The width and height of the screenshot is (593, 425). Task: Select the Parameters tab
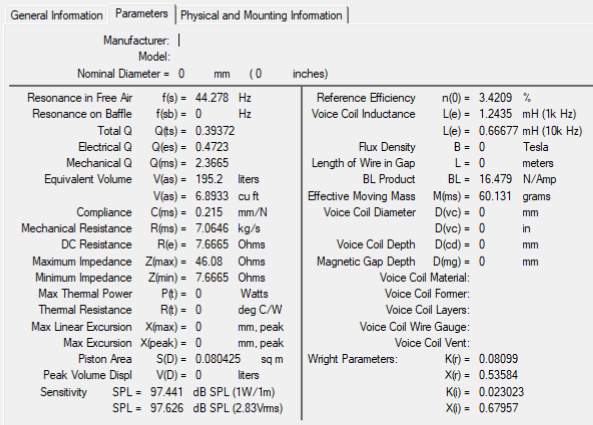click(141, 14)
